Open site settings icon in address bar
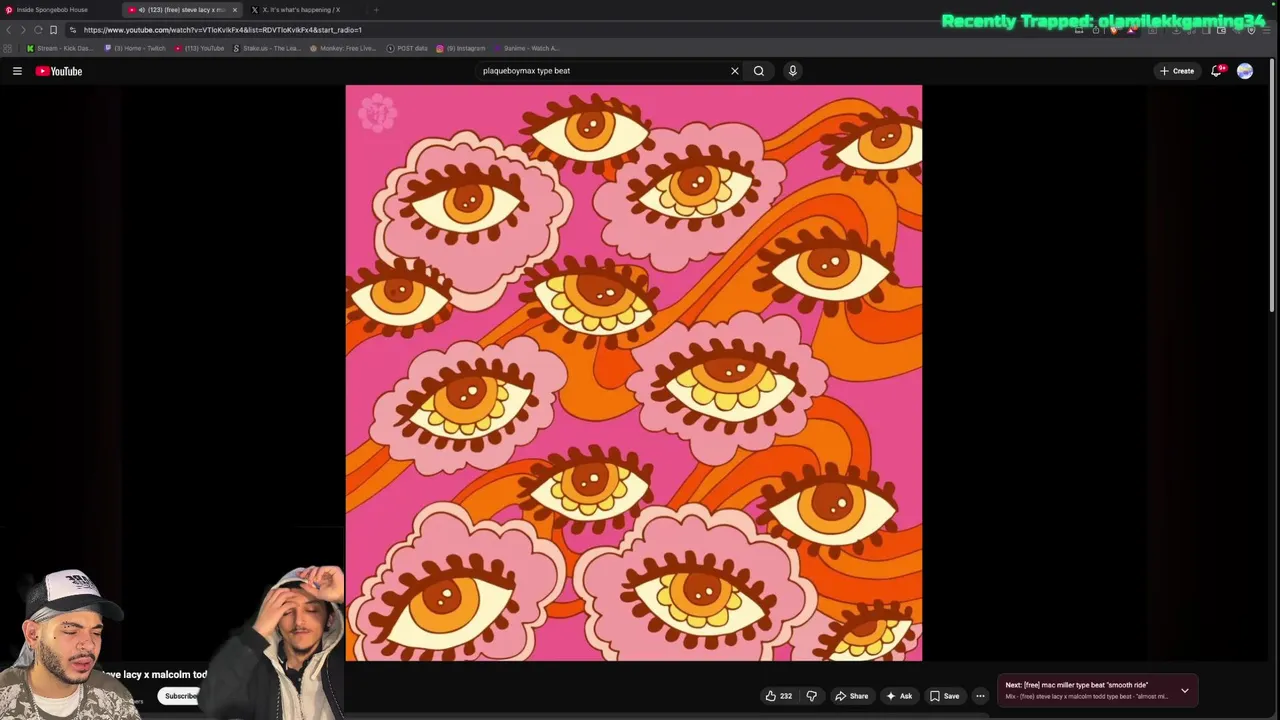 73,30
